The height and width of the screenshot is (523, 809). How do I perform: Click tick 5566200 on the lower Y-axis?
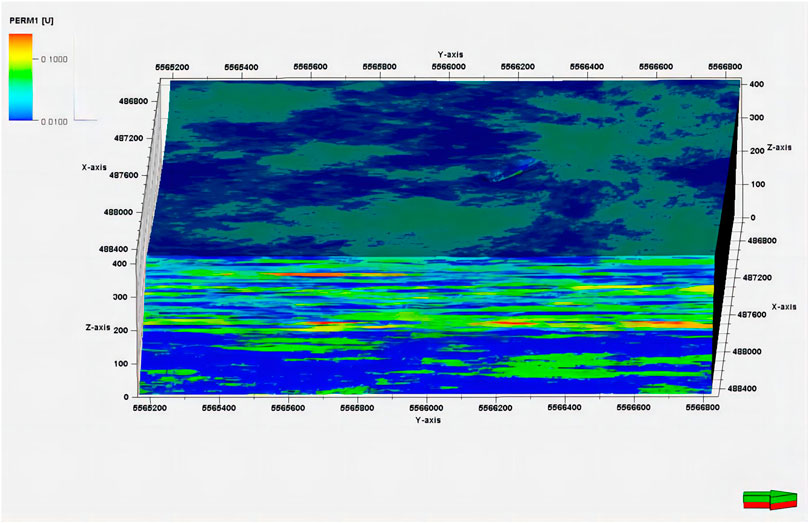point(495,407)
